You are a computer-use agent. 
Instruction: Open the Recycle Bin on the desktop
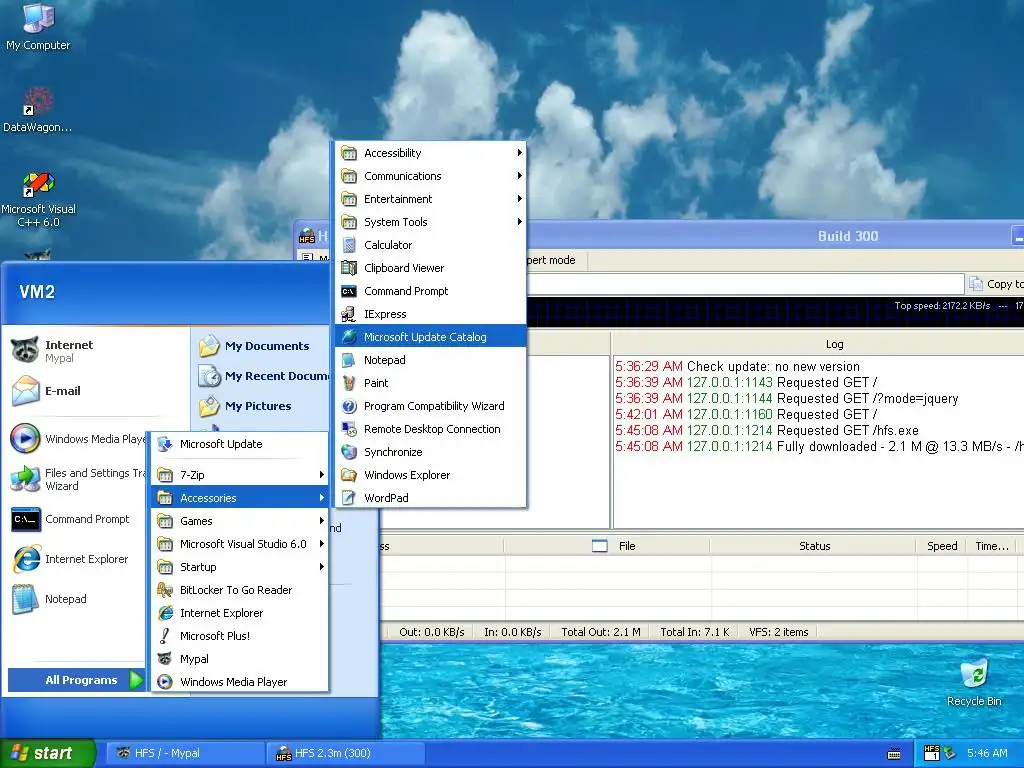click(x=974, y=683)
